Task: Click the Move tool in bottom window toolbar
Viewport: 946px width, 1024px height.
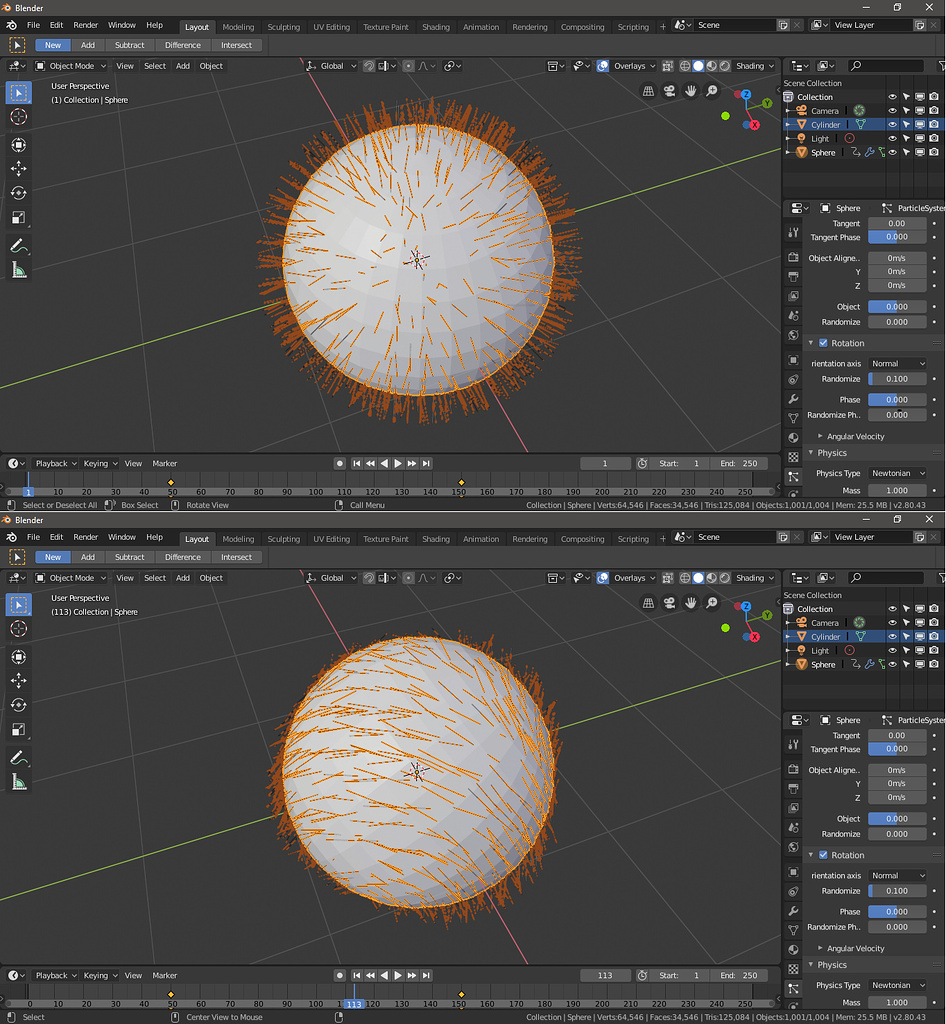Action: [x=18, y=680]
